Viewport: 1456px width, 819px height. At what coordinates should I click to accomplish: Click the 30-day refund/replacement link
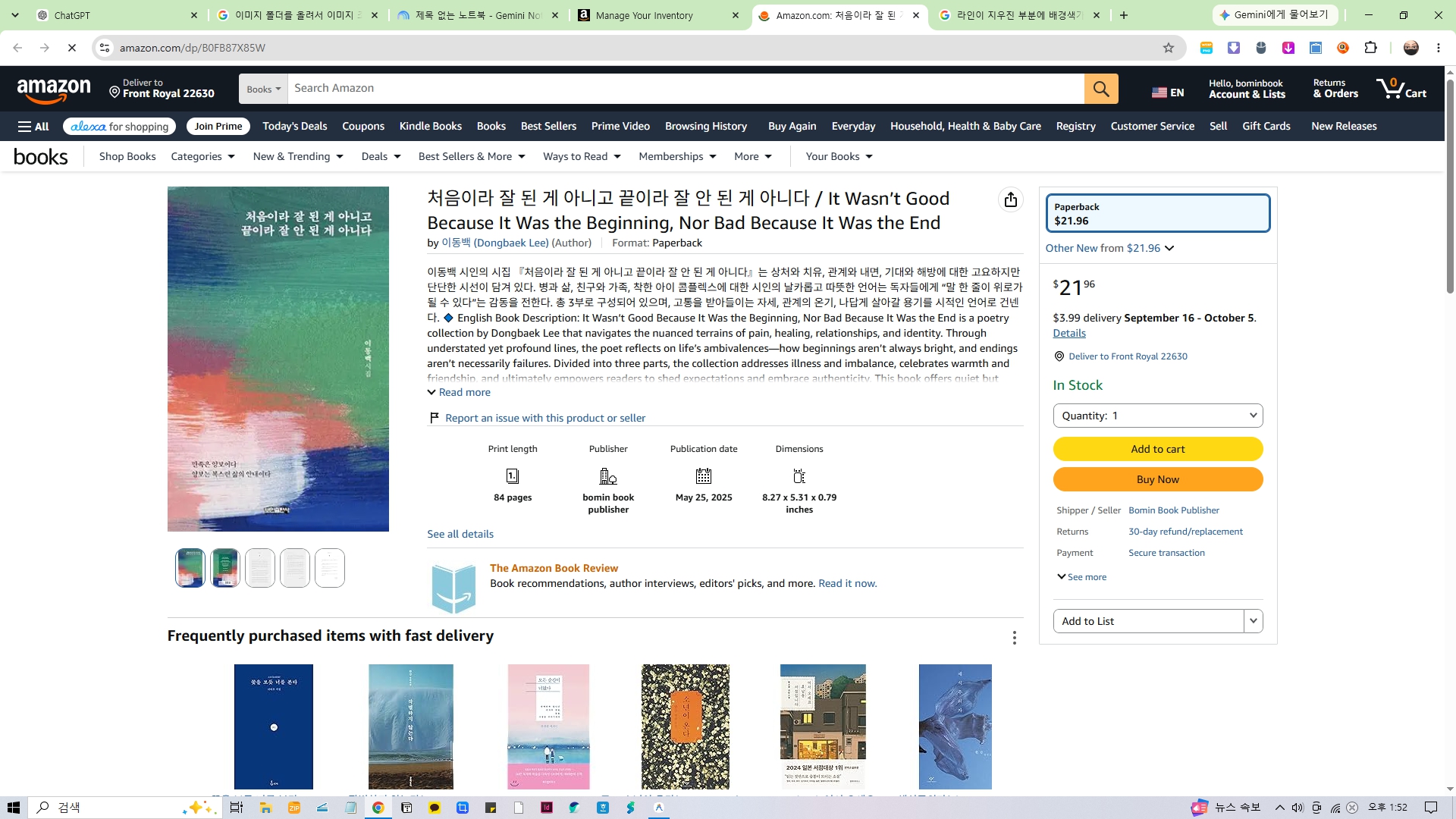click(x=1185, y=532)
